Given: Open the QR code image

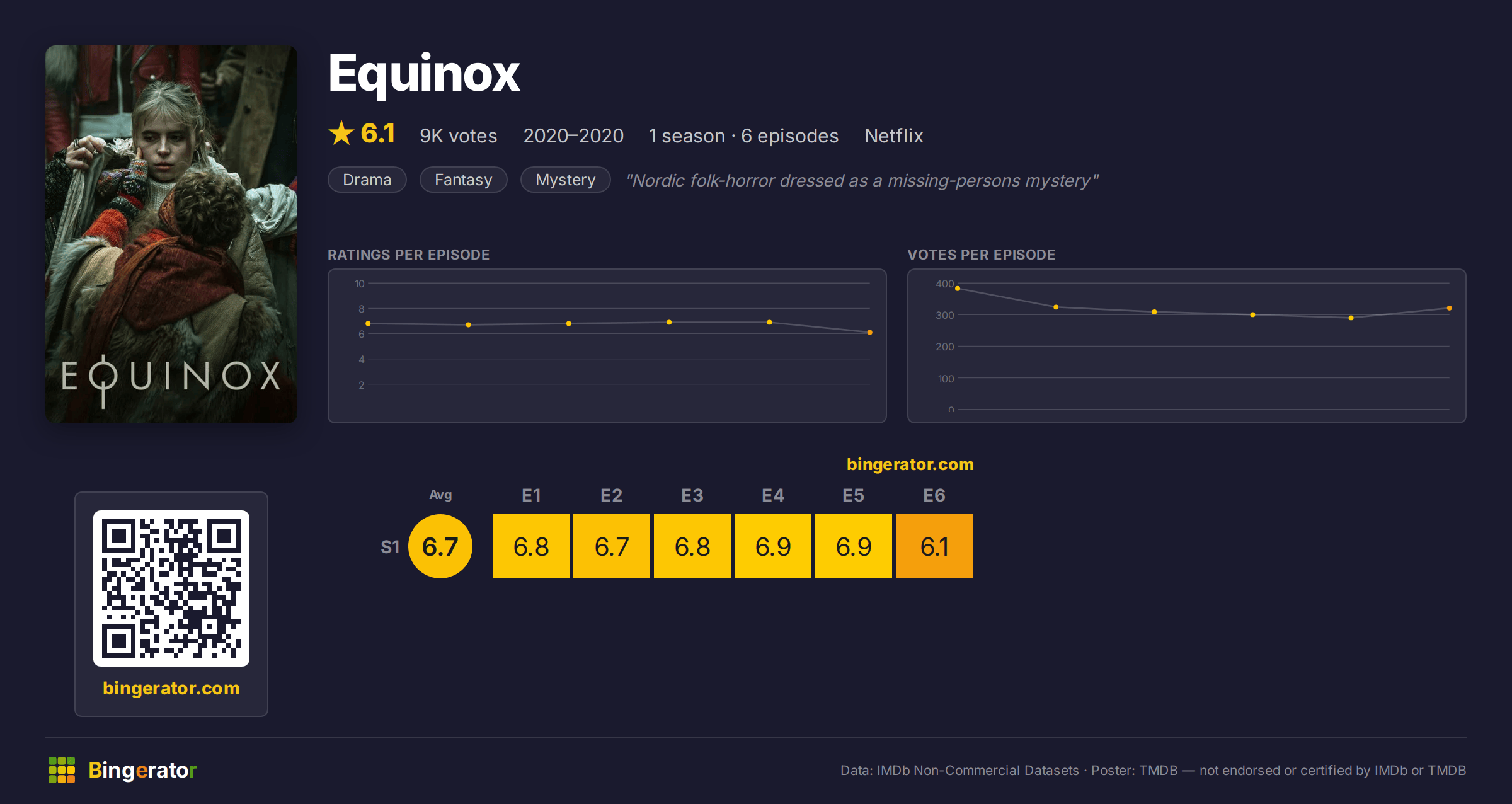Looking at the screenshot, I should pos(171,589).
